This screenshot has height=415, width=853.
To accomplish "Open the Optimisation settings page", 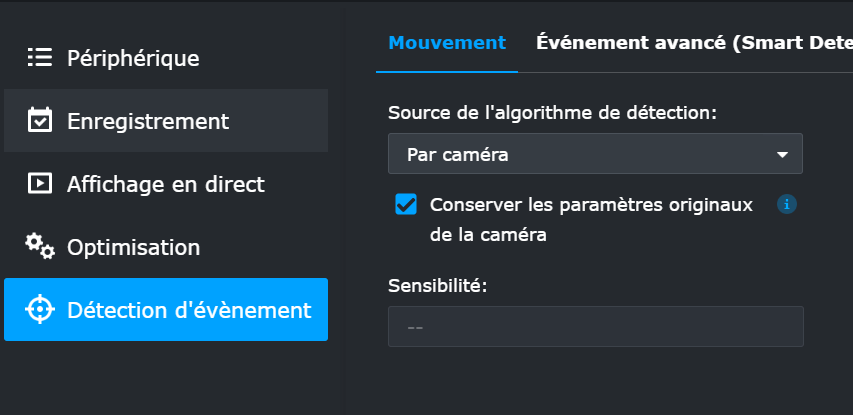I will [166, 247].
